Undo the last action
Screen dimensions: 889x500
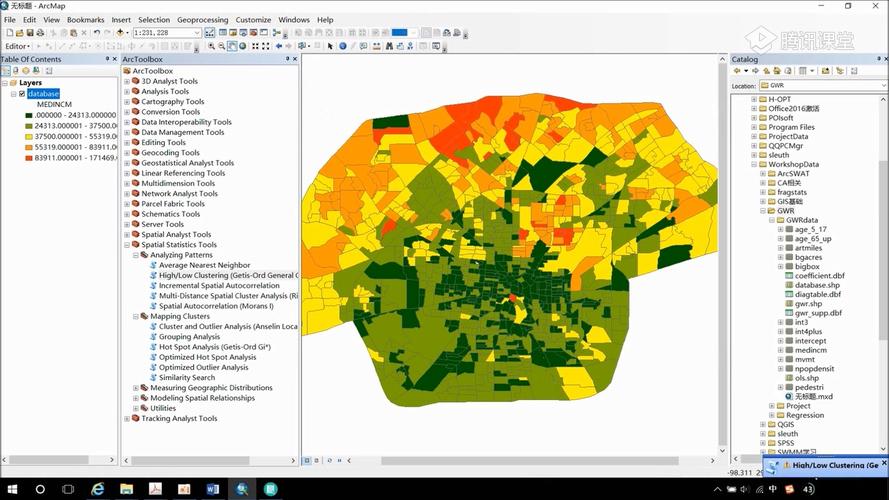click(x=96, y=33)
